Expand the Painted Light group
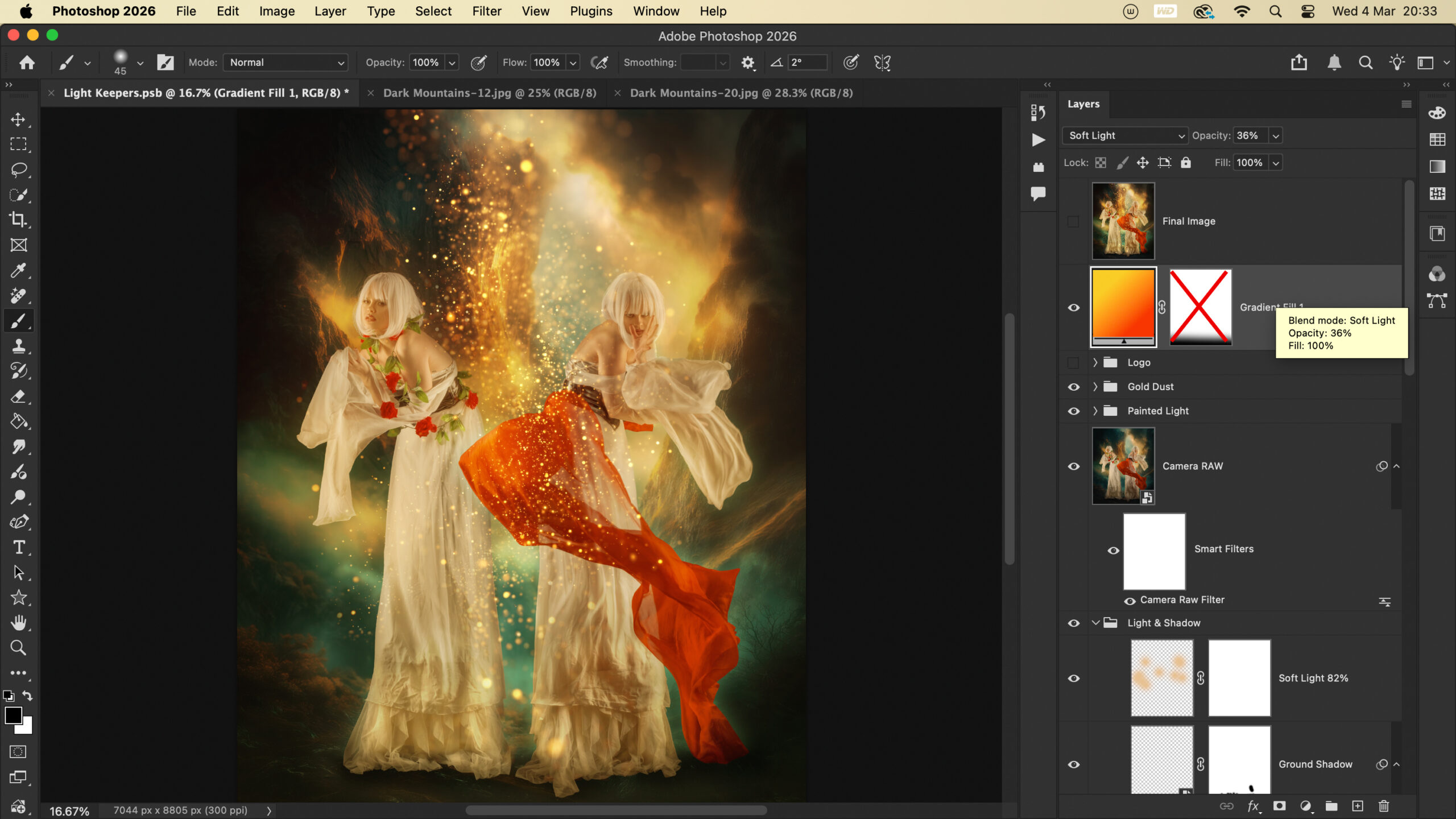 [1095, 411]
